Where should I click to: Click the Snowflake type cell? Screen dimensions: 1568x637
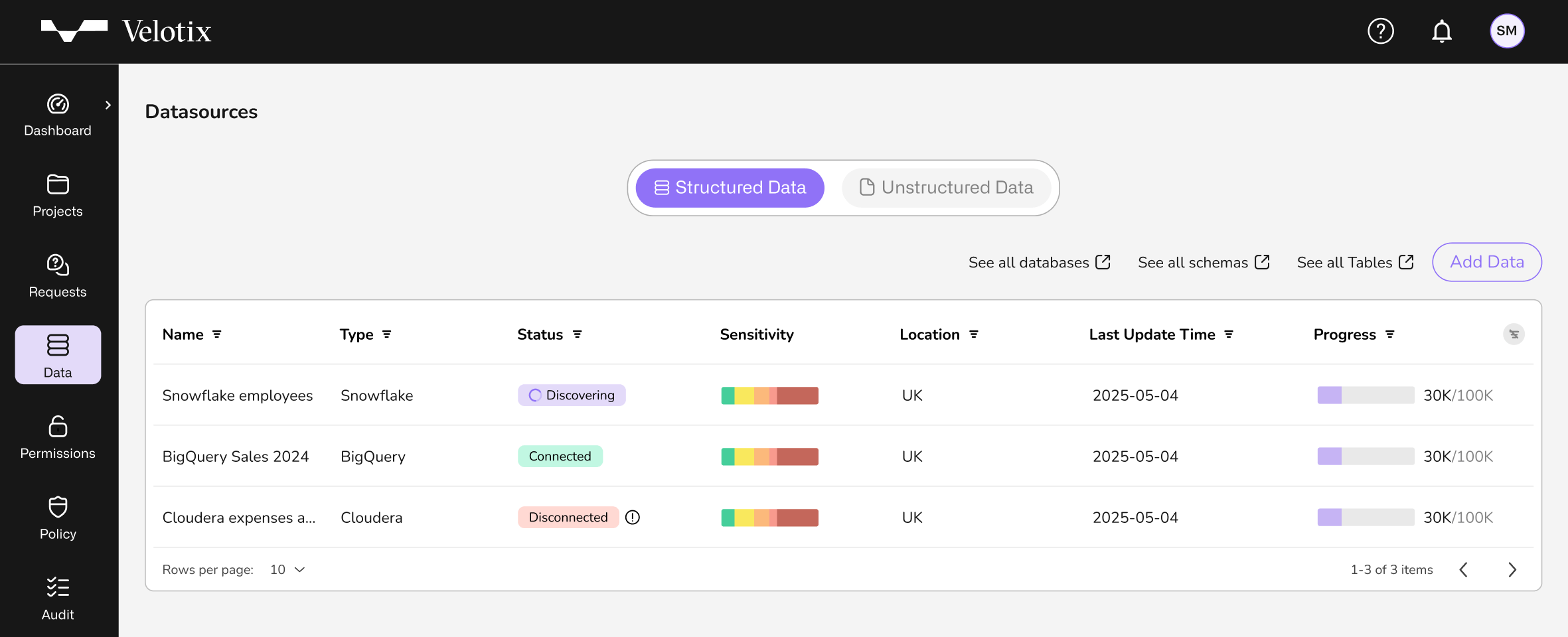click(x=376, y=395)
